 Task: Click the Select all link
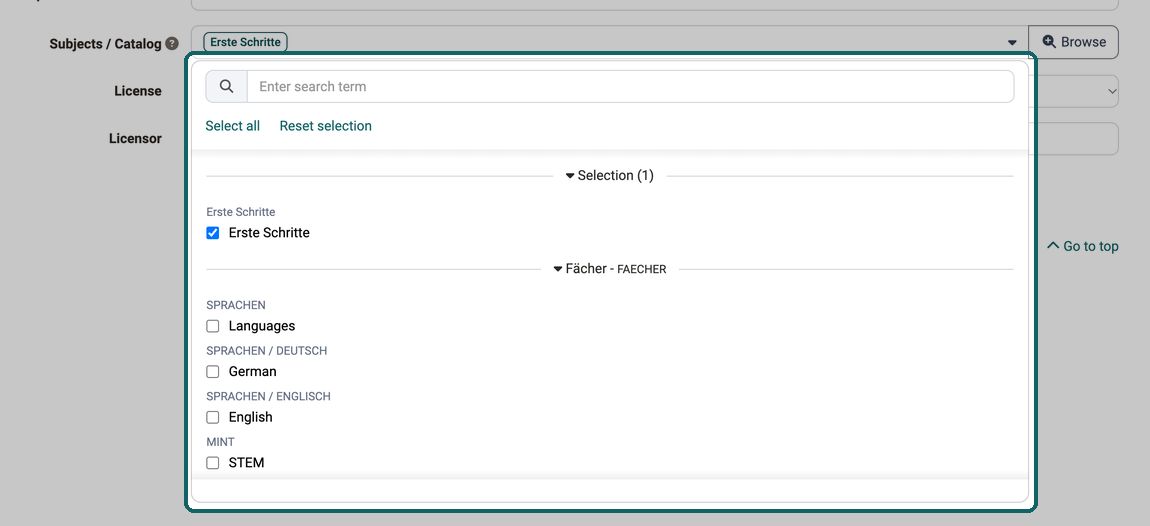[x=232, y=126]
